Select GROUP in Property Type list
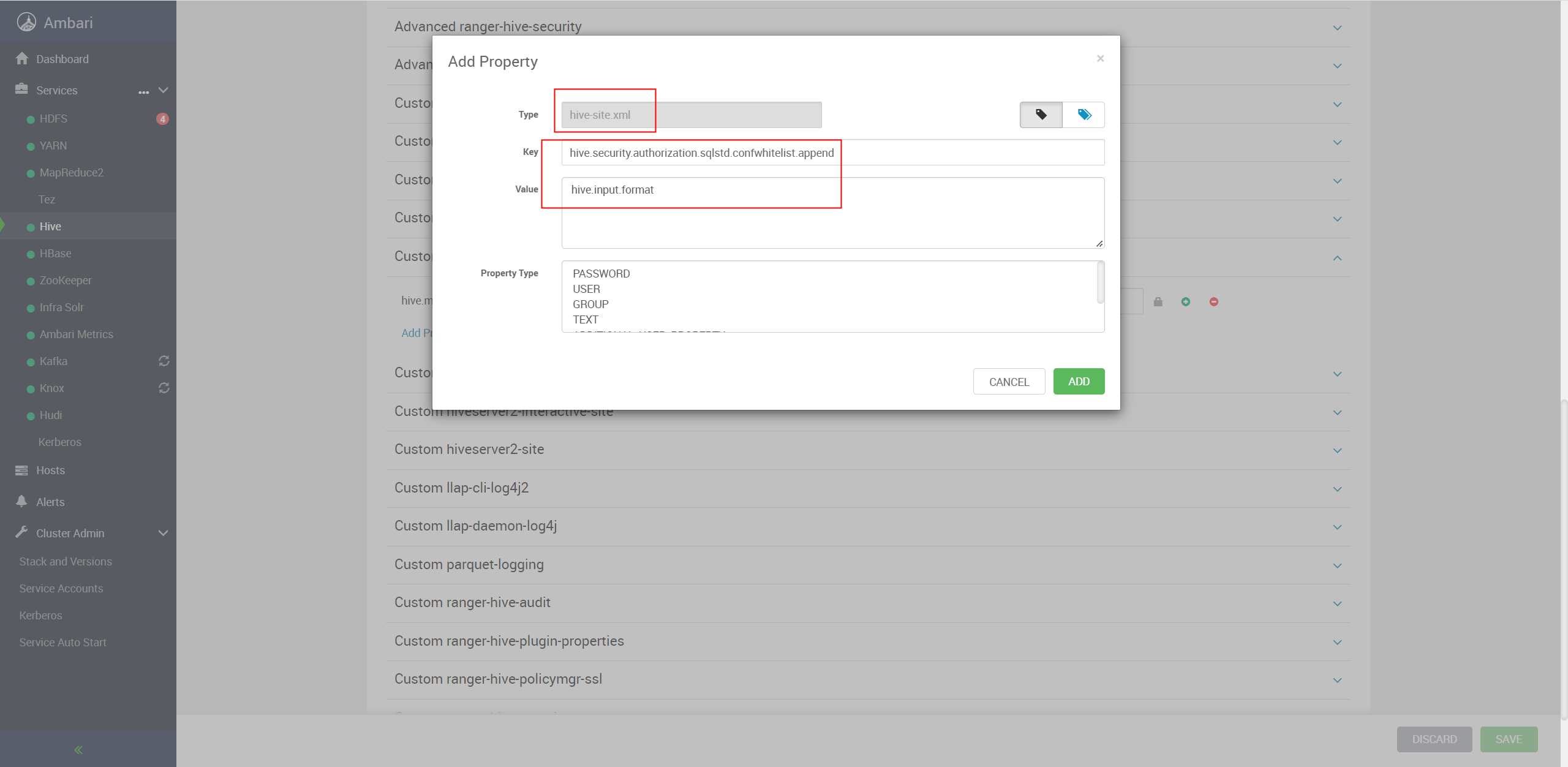 pos(590,304)
